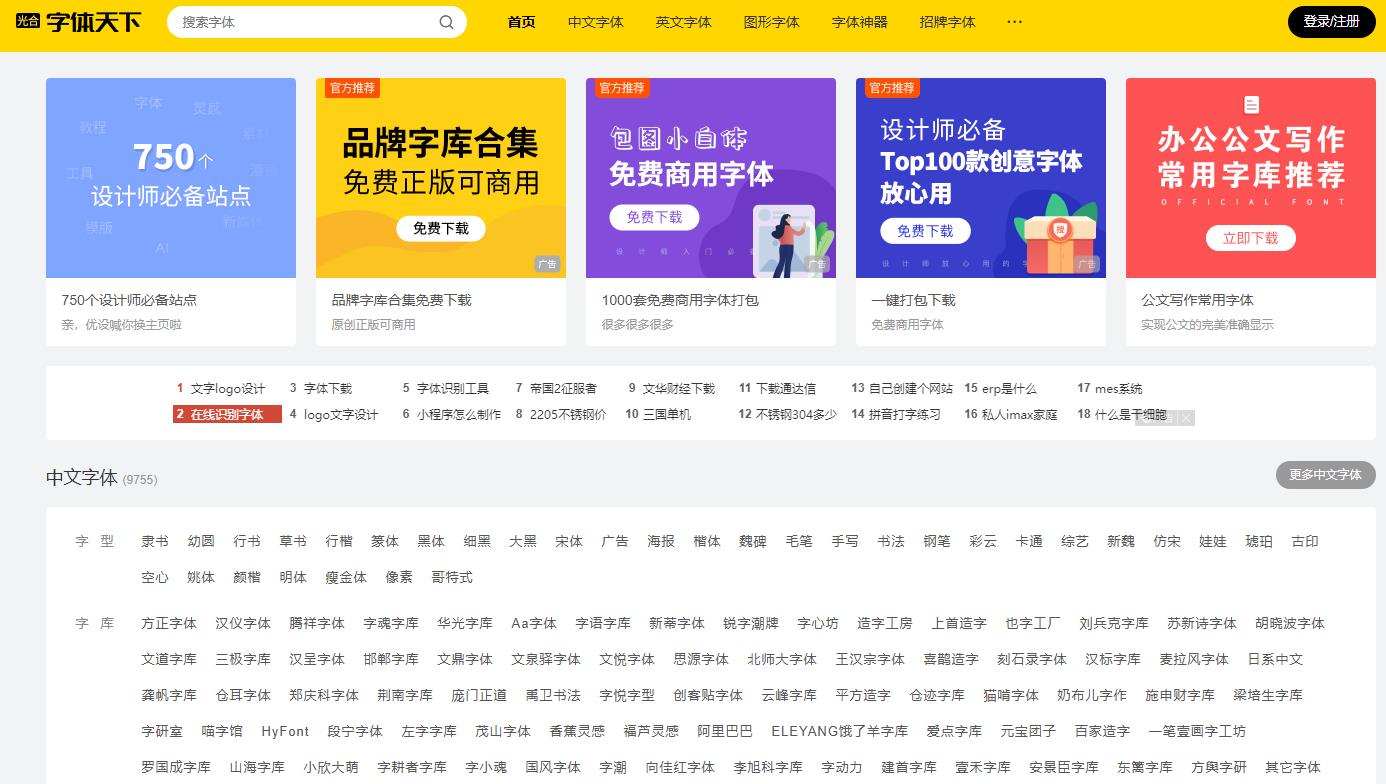Screen dimensions: 1386x784
Task: Open the 造字工房 foundry
Action: [885, 623]
